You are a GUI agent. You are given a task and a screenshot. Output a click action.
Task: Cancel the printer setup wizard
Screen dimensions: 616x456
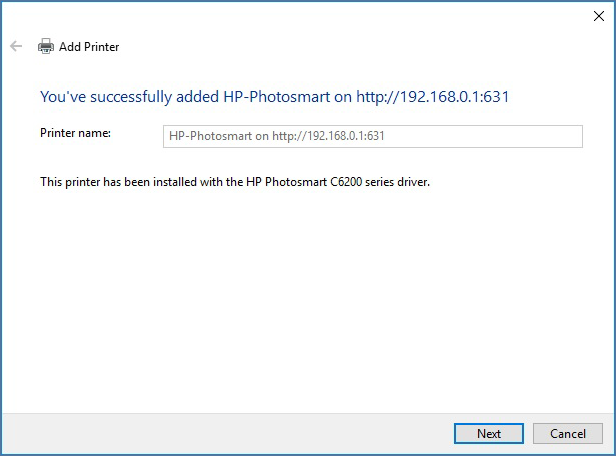click(x=567, y=433)
